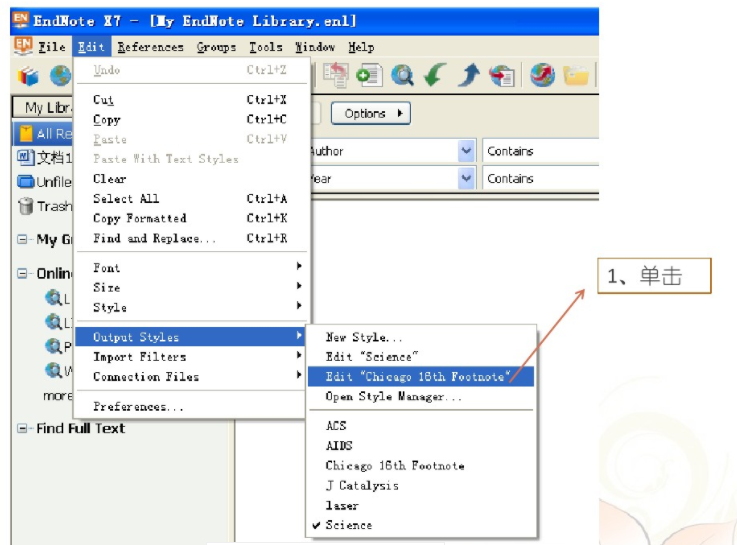Viewport: 737px width, 545px height.
Task: Click the Output Styles menu item
Action: [x=190, y=337]
